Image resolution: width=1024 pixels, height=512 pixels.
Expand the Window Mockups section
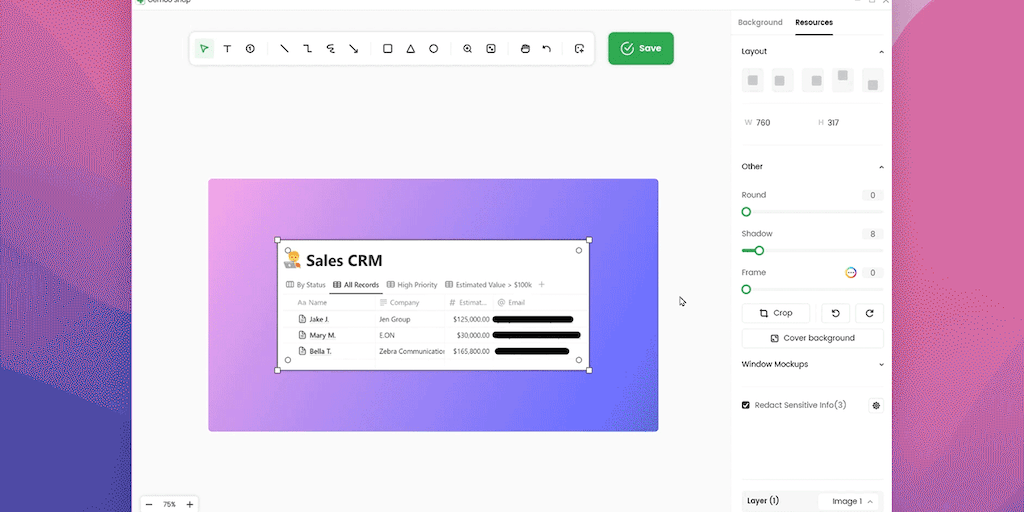(x=881, y=364)
